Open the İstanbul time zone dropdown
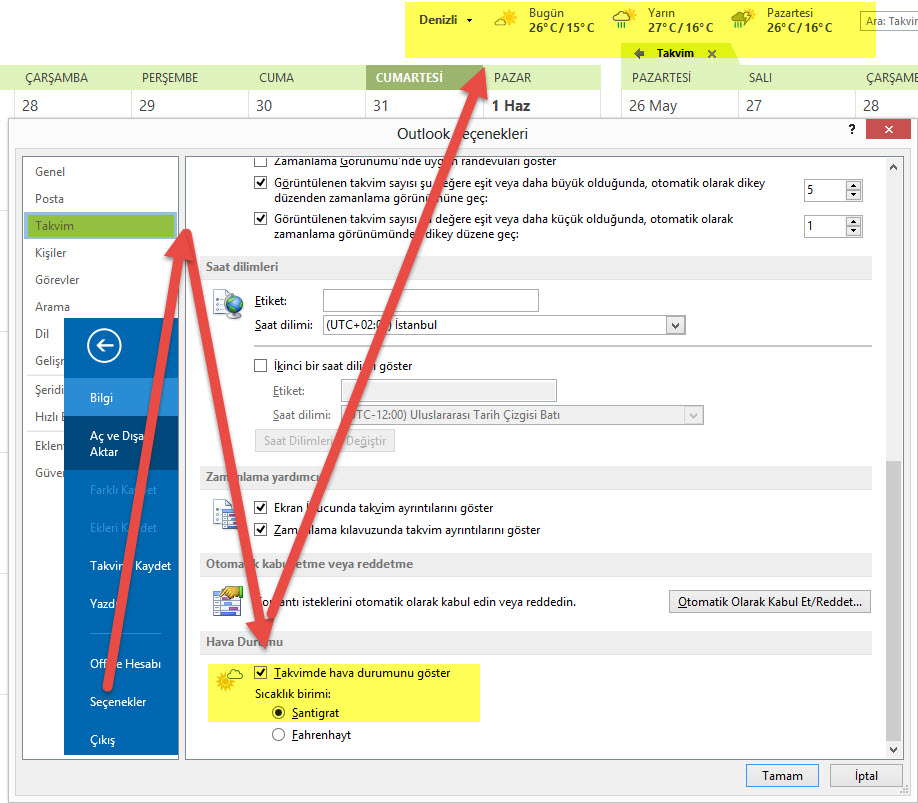Screen dimensions: 918x803 (x=676, y=325)
